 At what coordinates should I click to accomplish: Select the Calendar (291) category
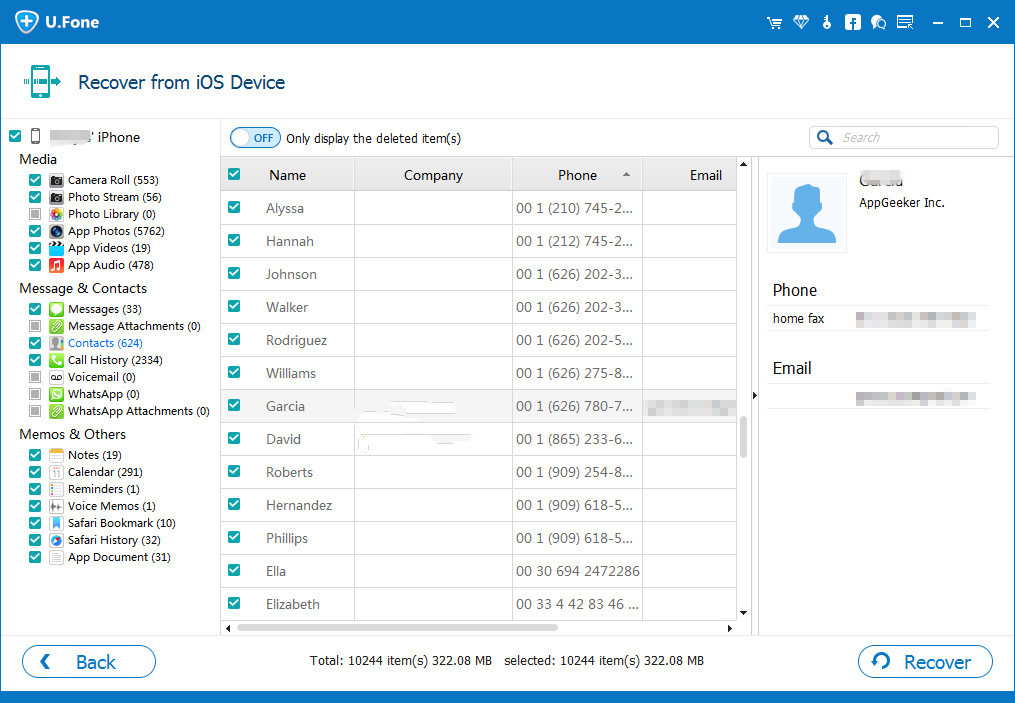[106, 472]
